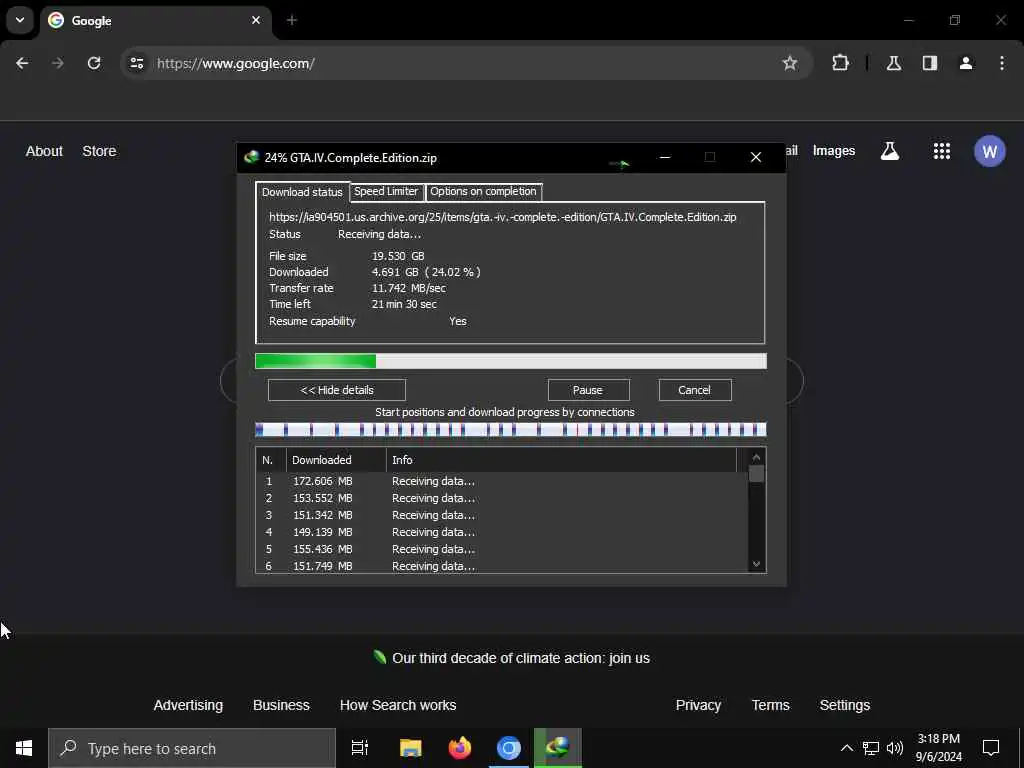Close the Google browser tab

point(256,20)
